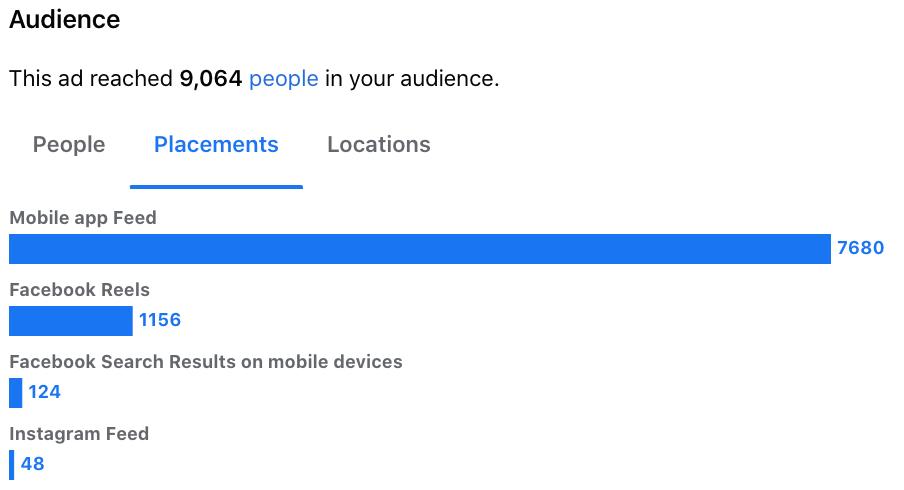904x490 pixels.
Task: Click the bold 9,064 reach number
Action: coord(211,79)
